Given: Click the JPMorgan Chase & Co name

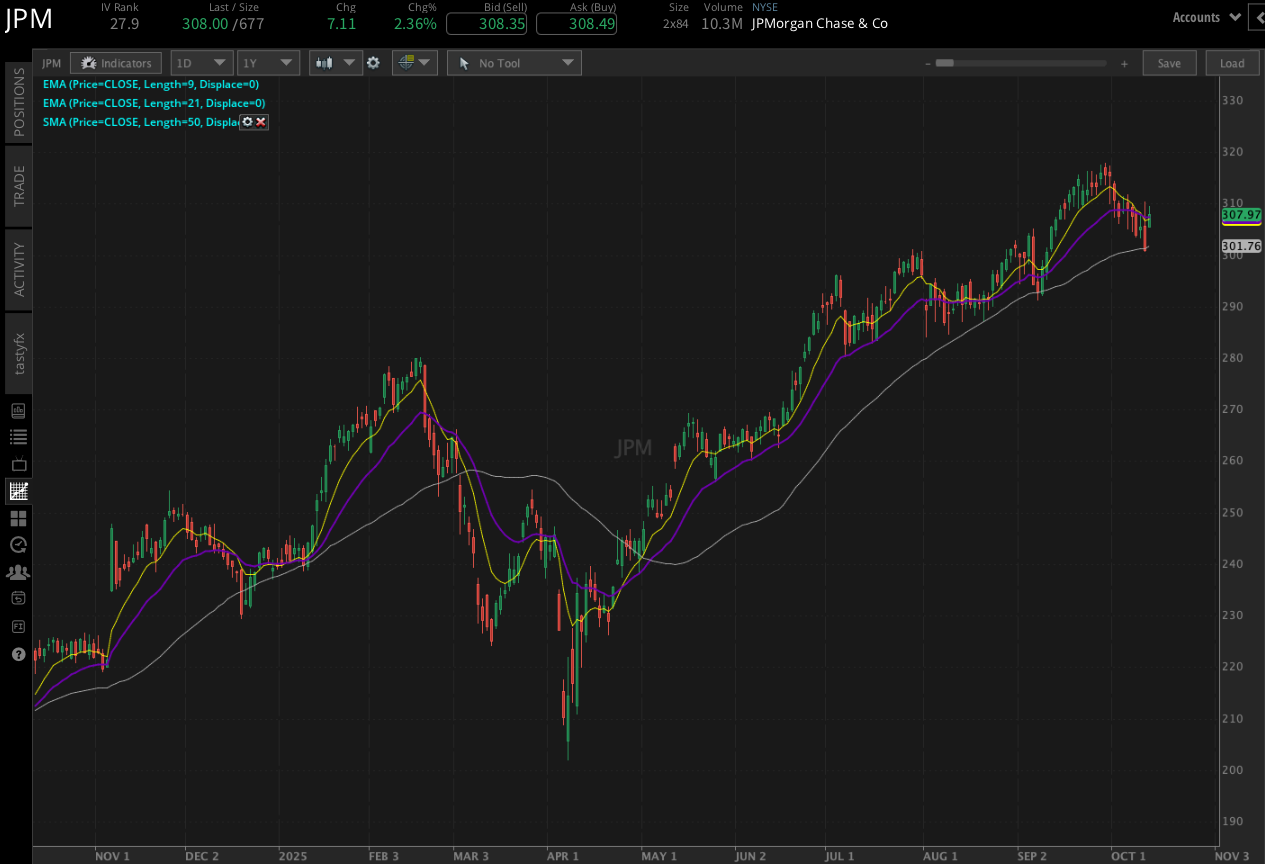Looking at the screenshot, I should point(819,23).
